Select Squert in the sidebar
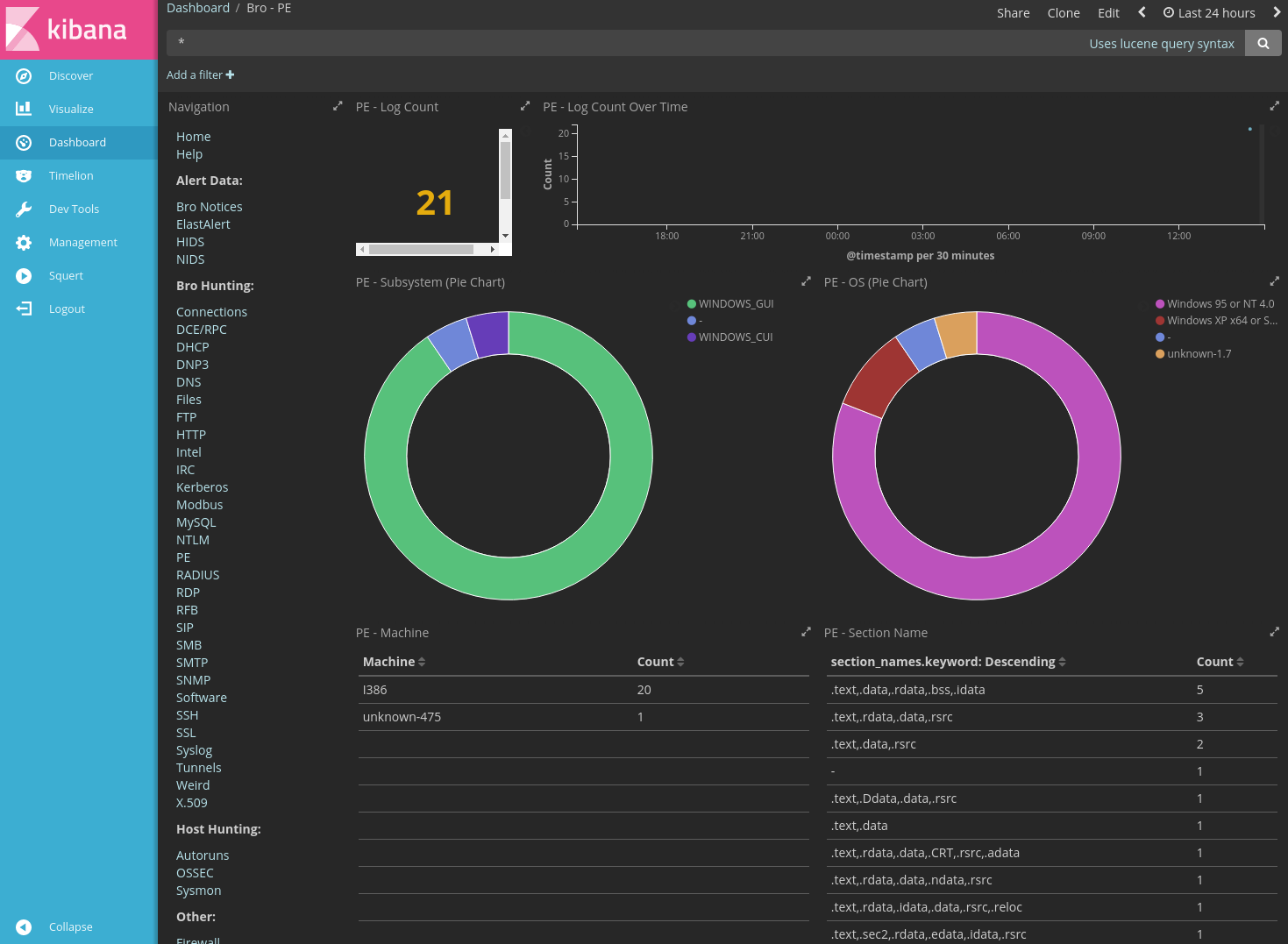The width and height of the screenshot is (1288, 944). [x=66, y=275]
